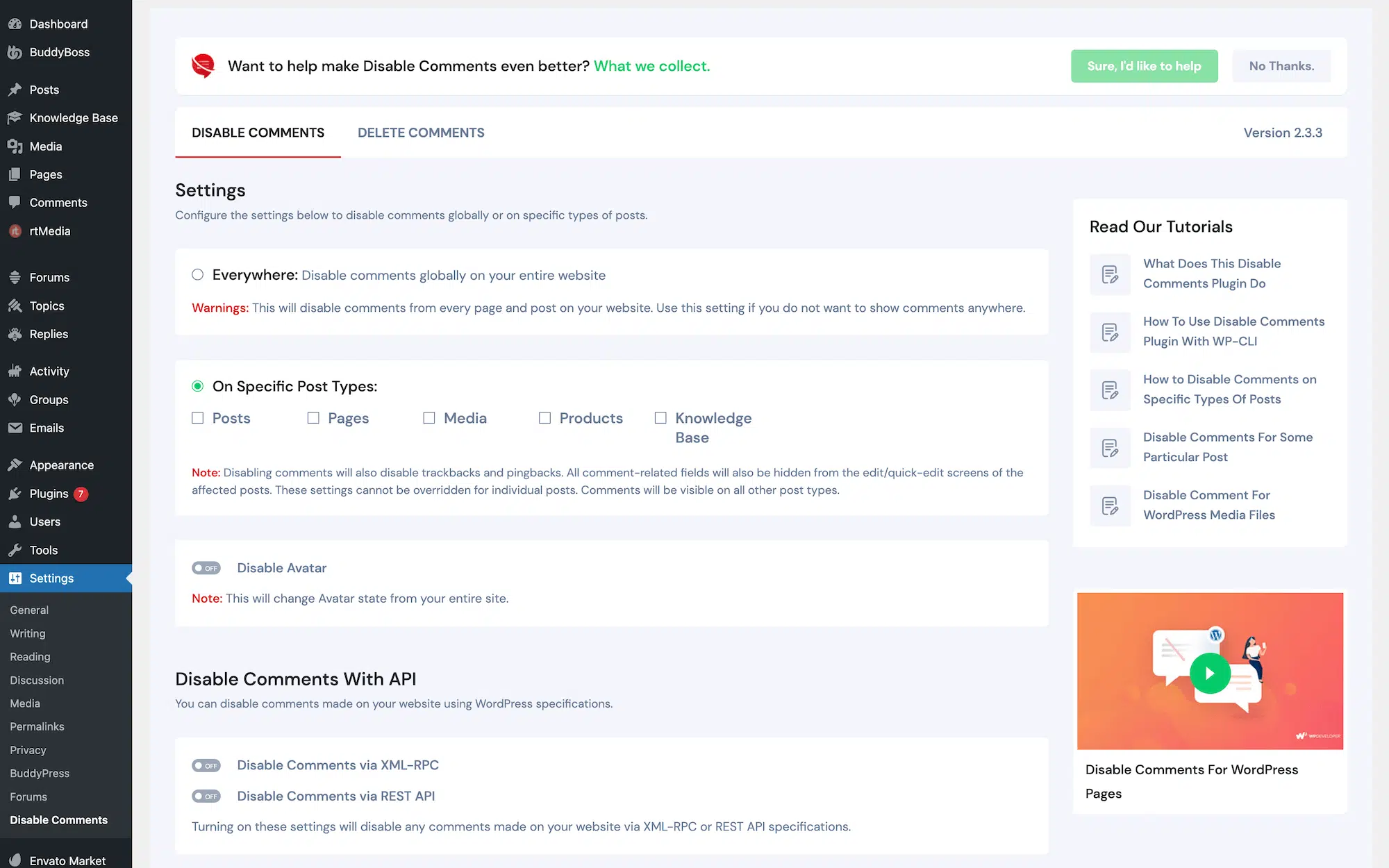The width and height of the screenshot is (1389, 868).
Task: Click document icon beside WP-CLI tutorial
Action: (x=1110, y=332)
